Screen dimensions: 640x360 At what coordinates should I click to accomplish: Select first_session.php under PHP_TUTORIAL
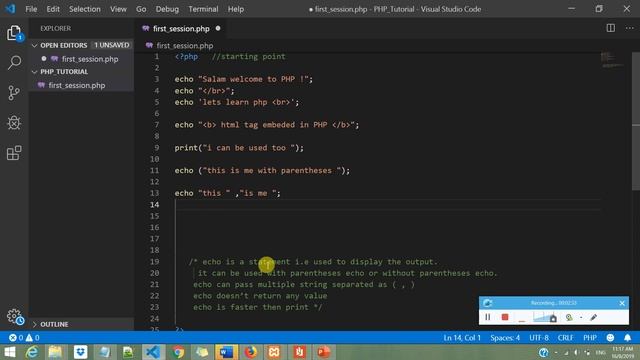pyautogui.click(x=82, y=85)
